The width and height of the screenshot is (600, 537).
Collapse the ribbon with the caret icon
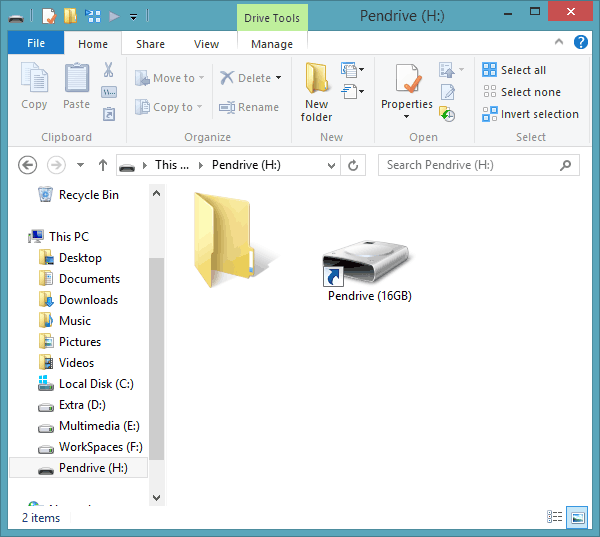559,41
